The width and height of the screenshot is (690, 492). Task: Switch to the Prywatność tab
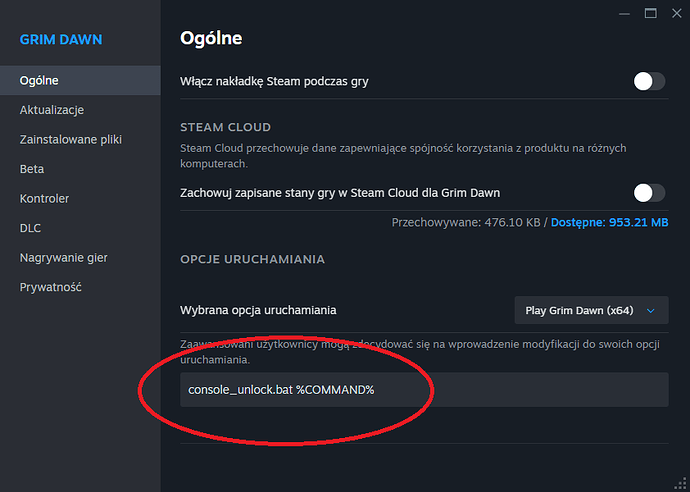point(80,287)
